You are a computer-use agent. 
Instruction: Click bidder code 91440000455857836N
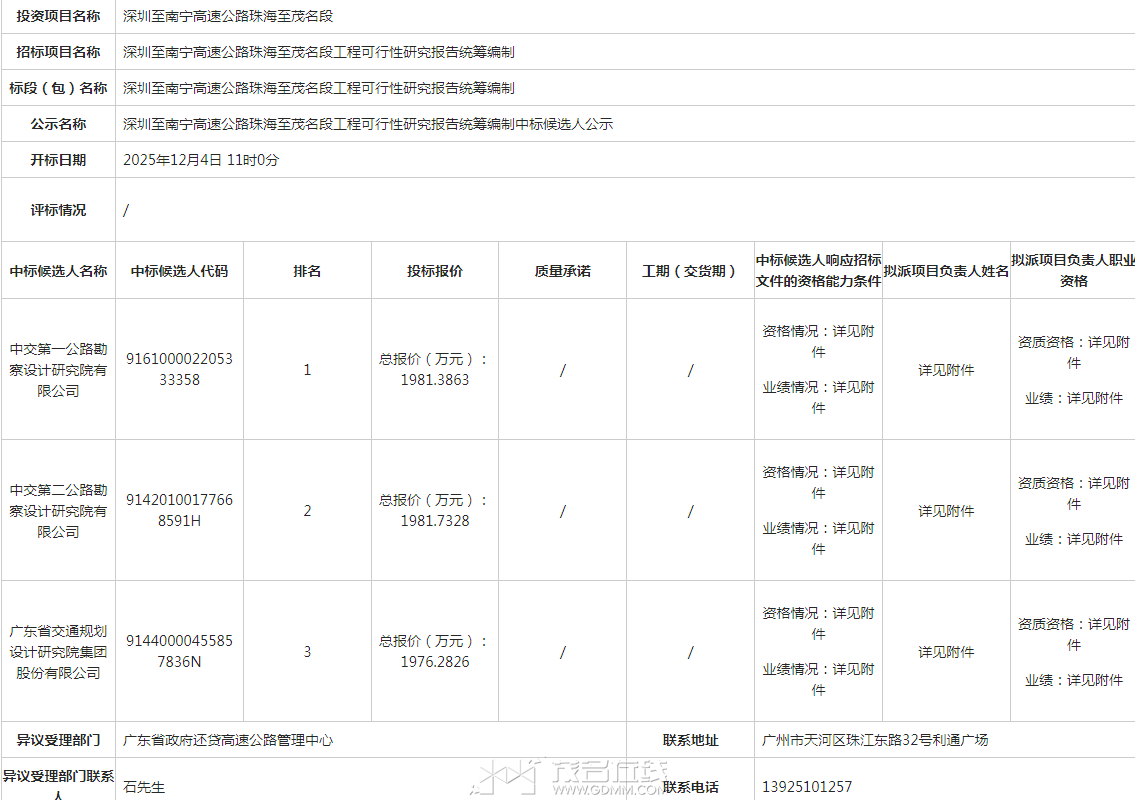179,652
